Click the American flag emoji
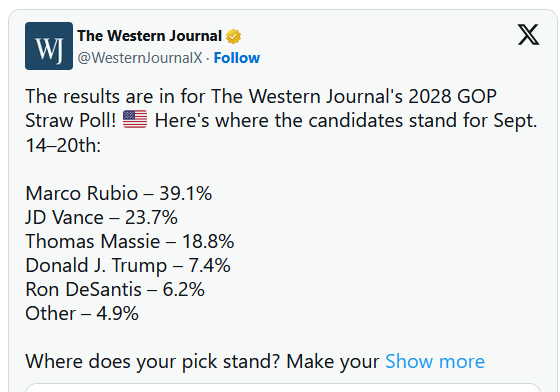 (x=135, y=119)
